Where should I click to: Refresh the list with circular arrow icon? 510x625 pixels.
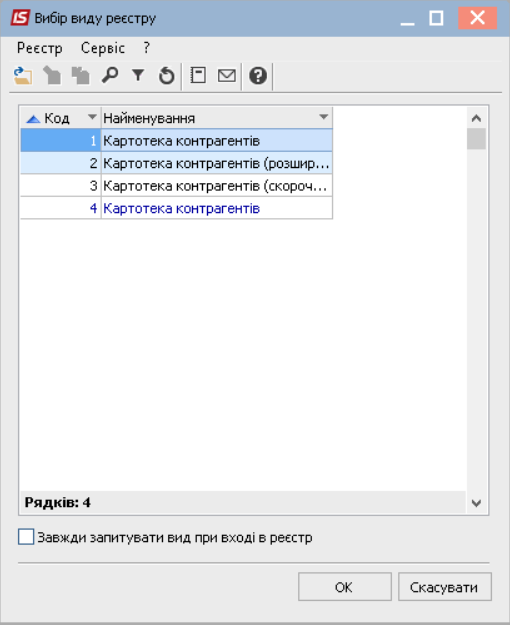pos(166,75)
